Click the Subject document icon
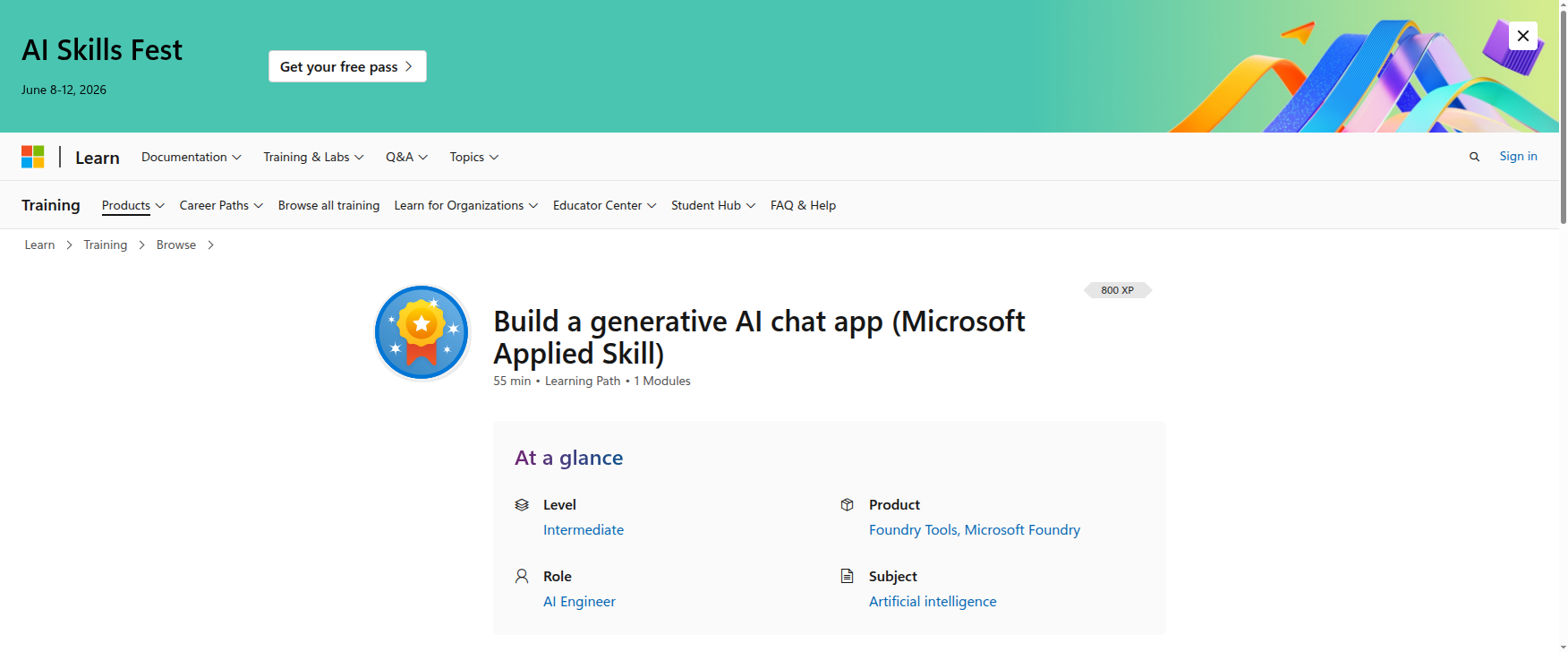The image size is (1568, 652). [847, 576]
